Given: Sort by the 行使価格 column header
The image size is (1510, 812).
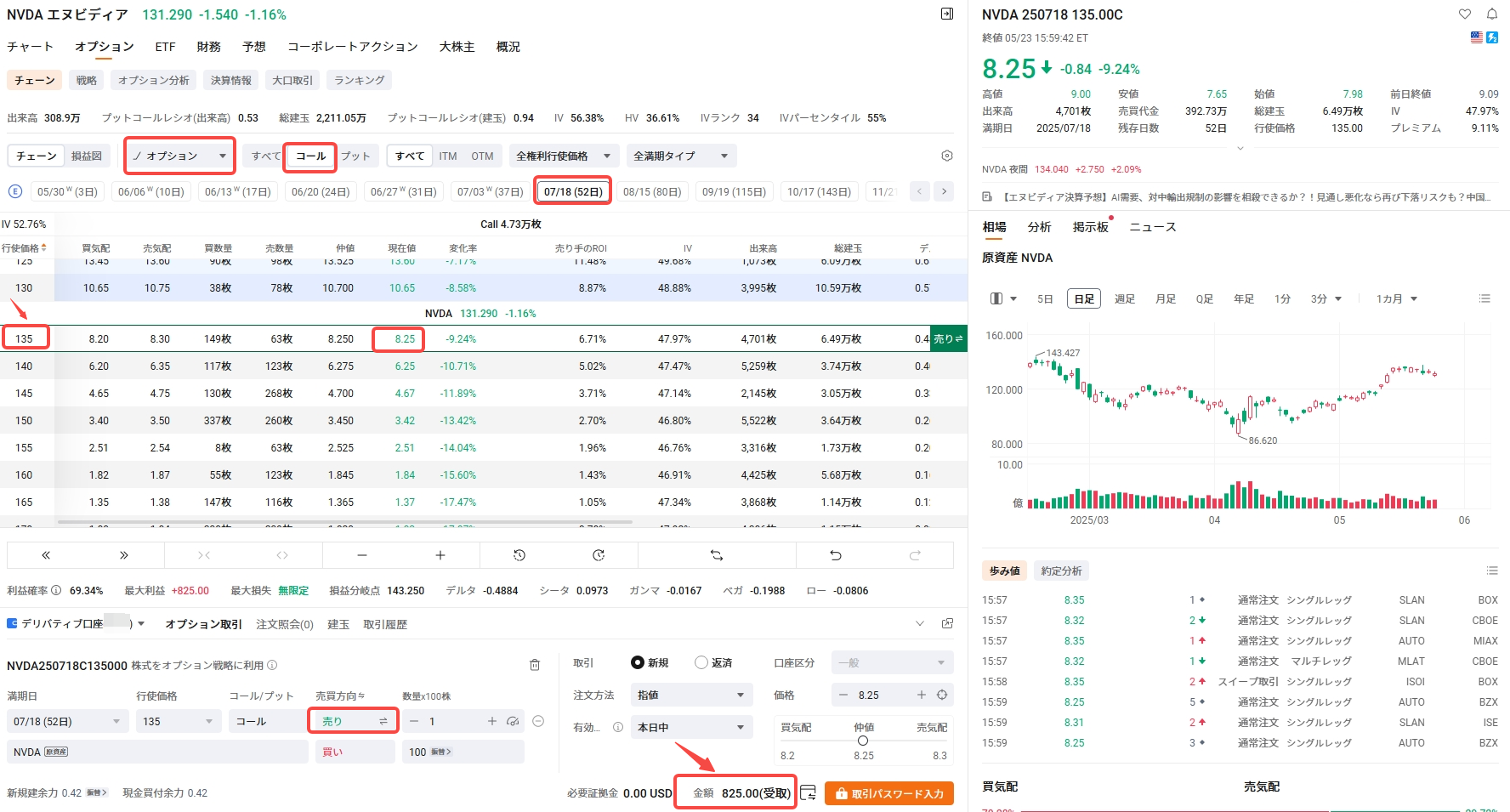Looking at the screenshot, I should coord(24,248).
